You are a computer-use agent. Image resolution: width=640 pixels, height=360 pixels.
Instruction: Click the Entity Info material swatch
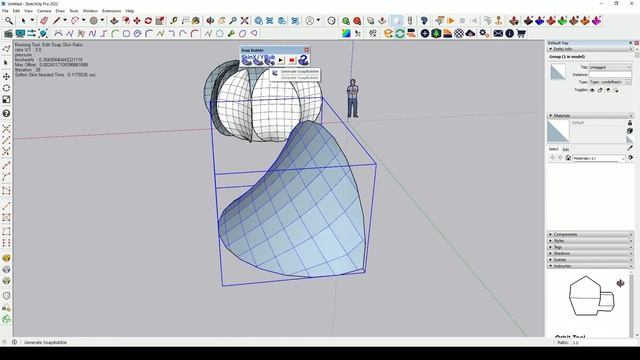pyautogui.click(x=558, y=72)
